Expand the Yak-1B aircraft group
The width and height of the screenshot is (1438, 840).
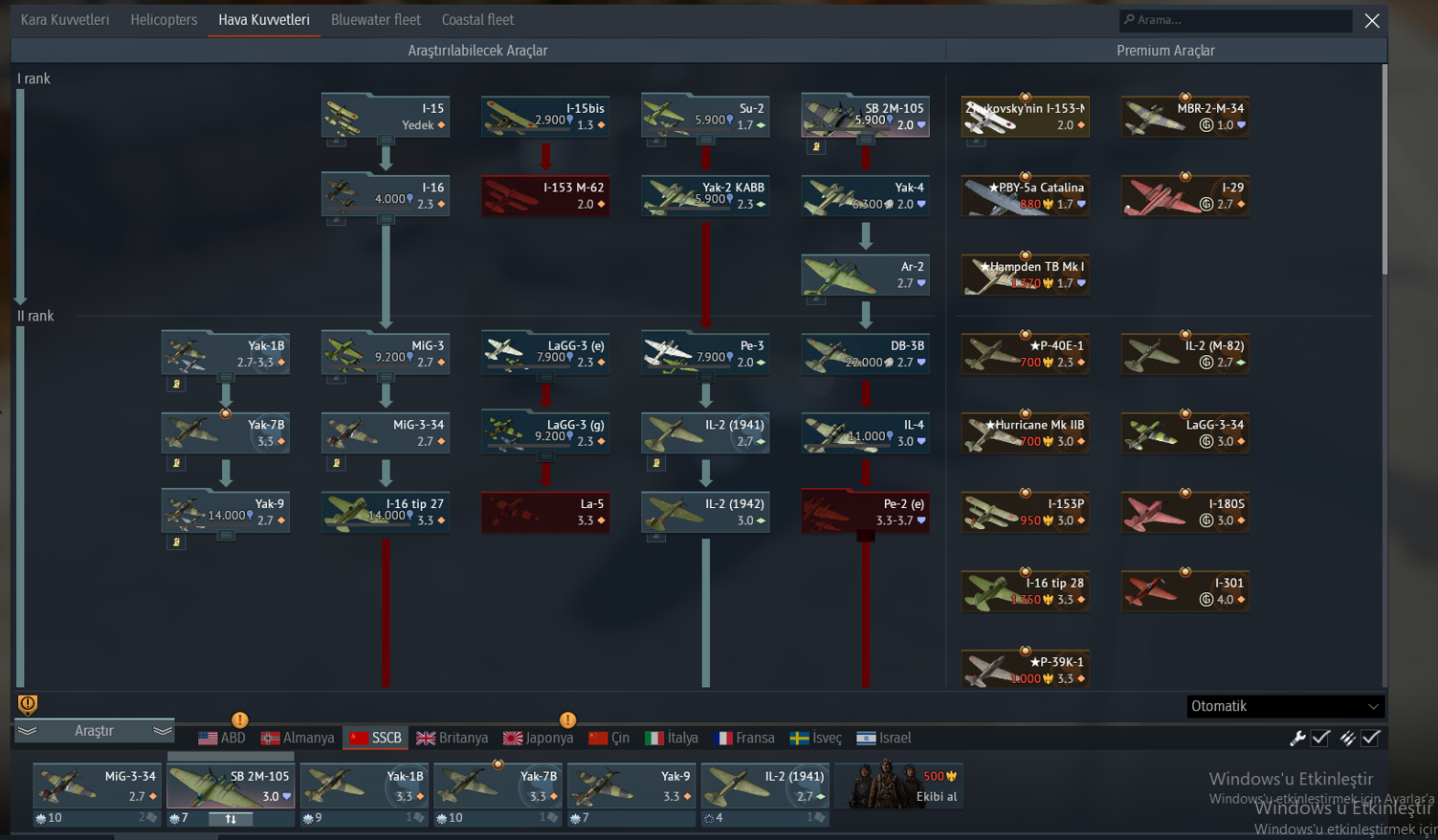coord(226,377)
